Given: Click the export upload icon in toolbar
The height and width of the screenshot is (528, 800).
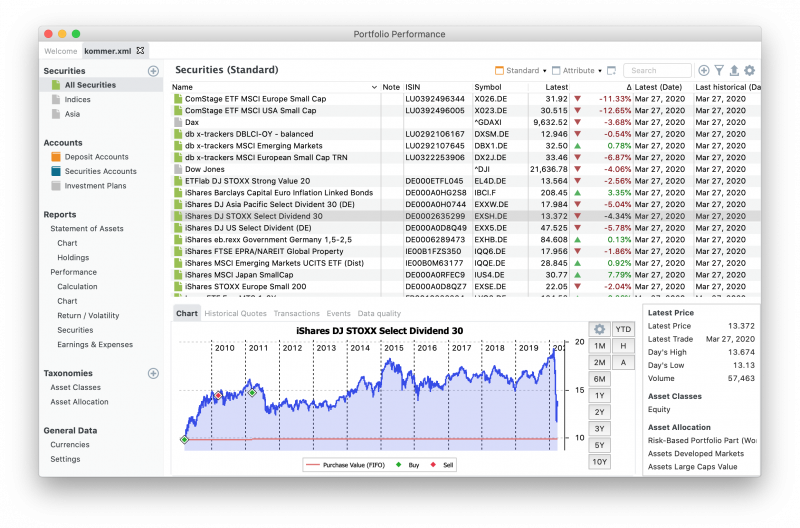Looking at the screenshot, I should tap(734, 70).
